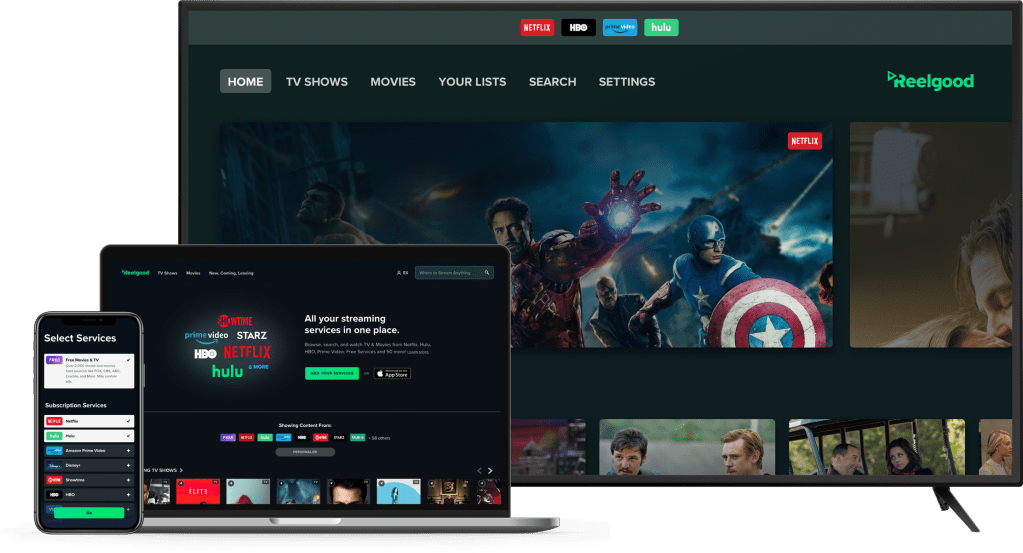Viewport: 1023px width, 553px height.
Task: Uncheck the Hulu service on the phone
Action: 89,436
